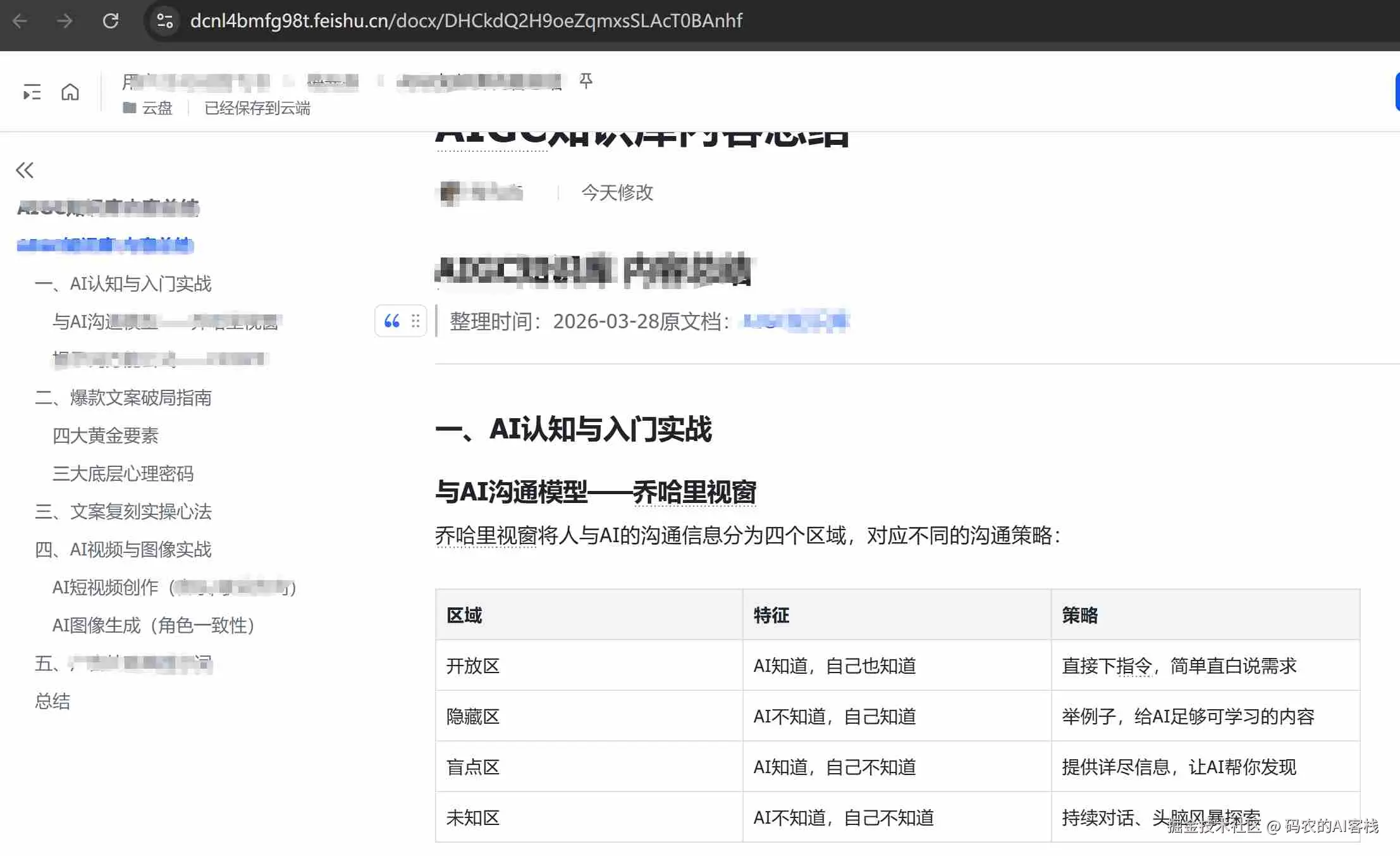Collapse the outline panel double chevron

(x=25, y=170)
